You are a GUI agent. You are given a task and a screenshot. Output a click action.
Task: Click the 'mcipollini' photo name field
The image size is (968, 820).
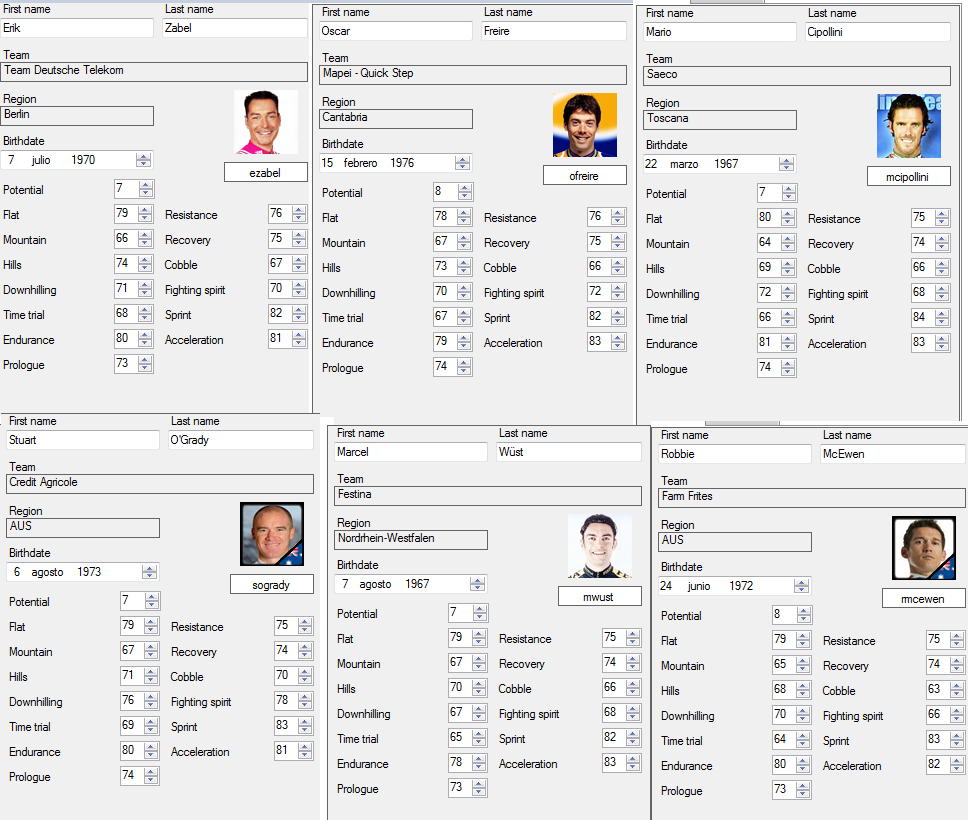[x=908, y=177]
